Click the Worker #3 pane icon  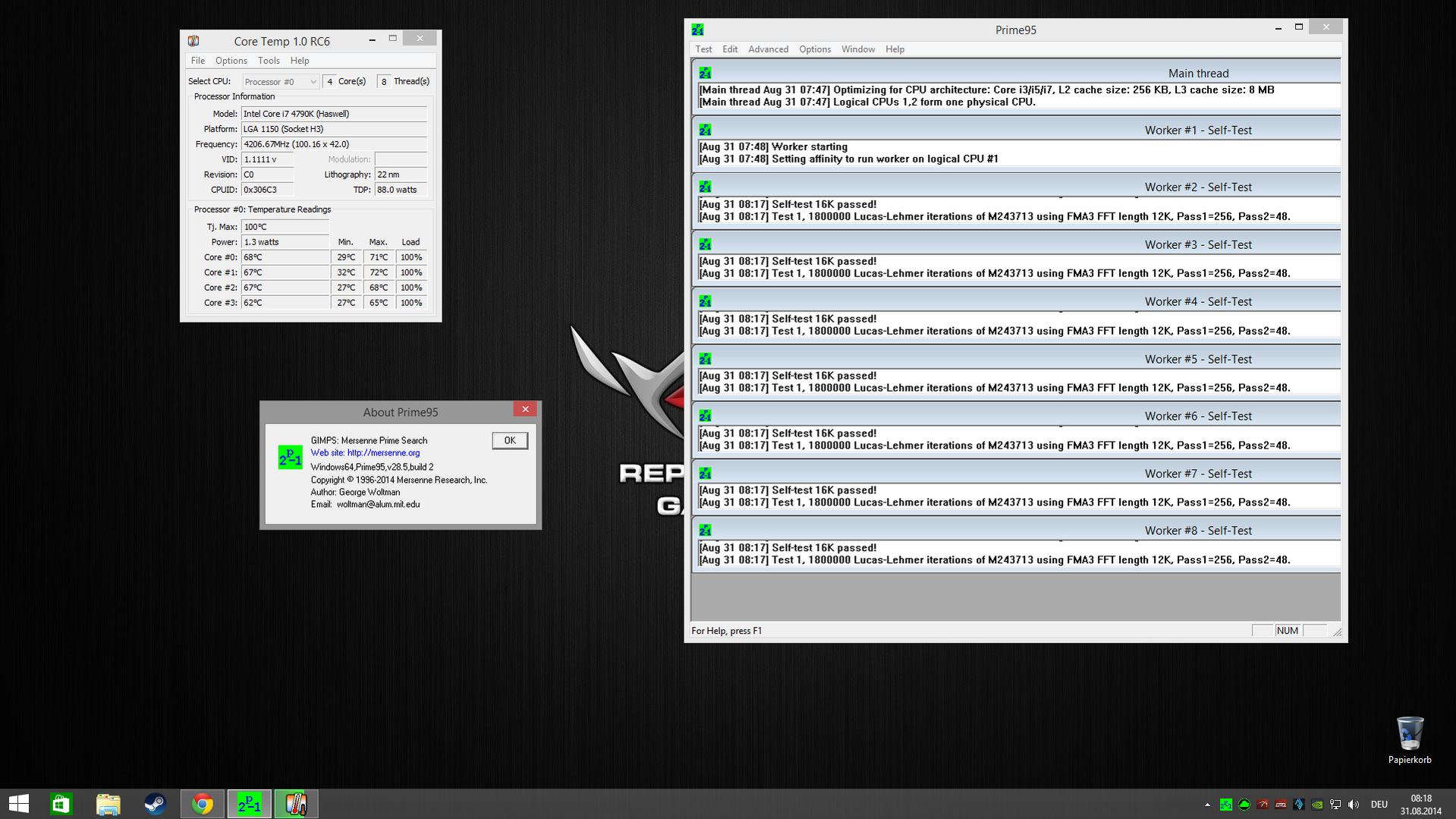click(705, 244)
